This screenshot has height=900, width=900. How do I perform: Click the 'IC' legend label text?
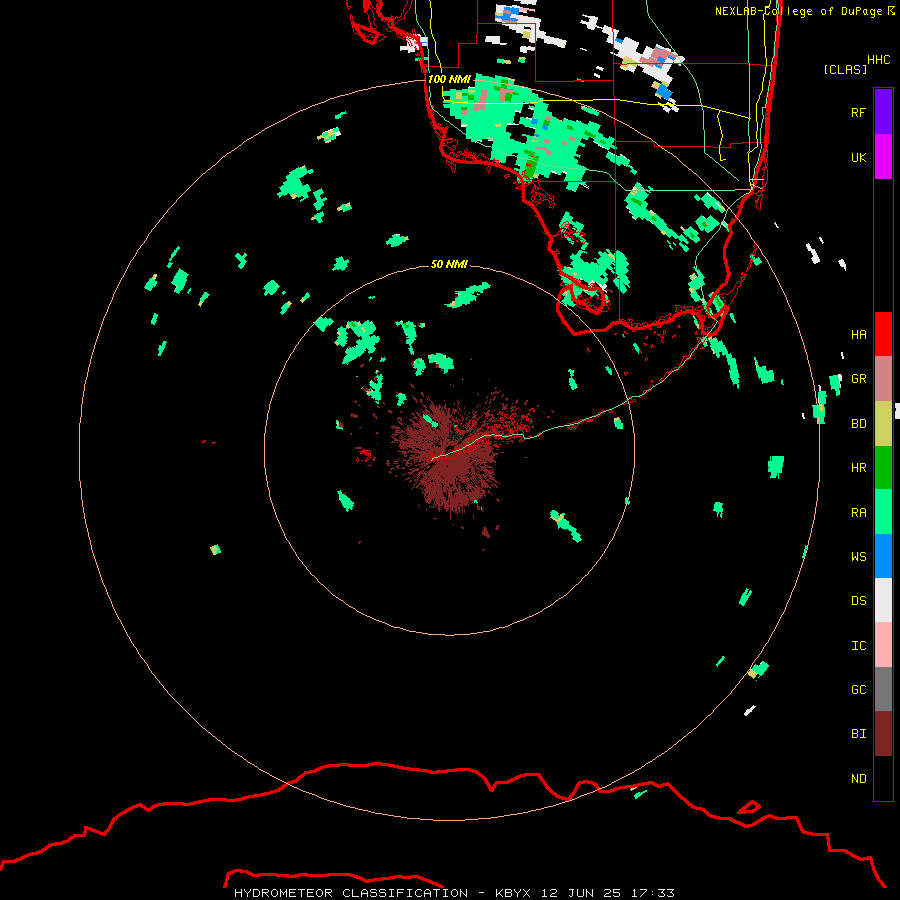[859, 646]
